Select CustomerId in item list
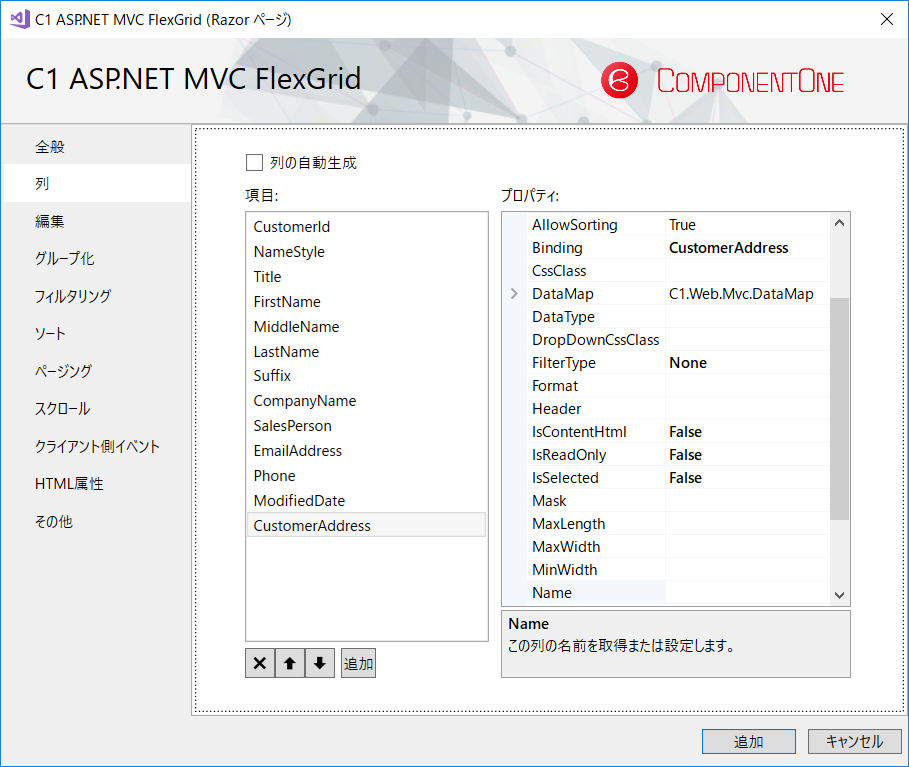 tap(366, 227)
